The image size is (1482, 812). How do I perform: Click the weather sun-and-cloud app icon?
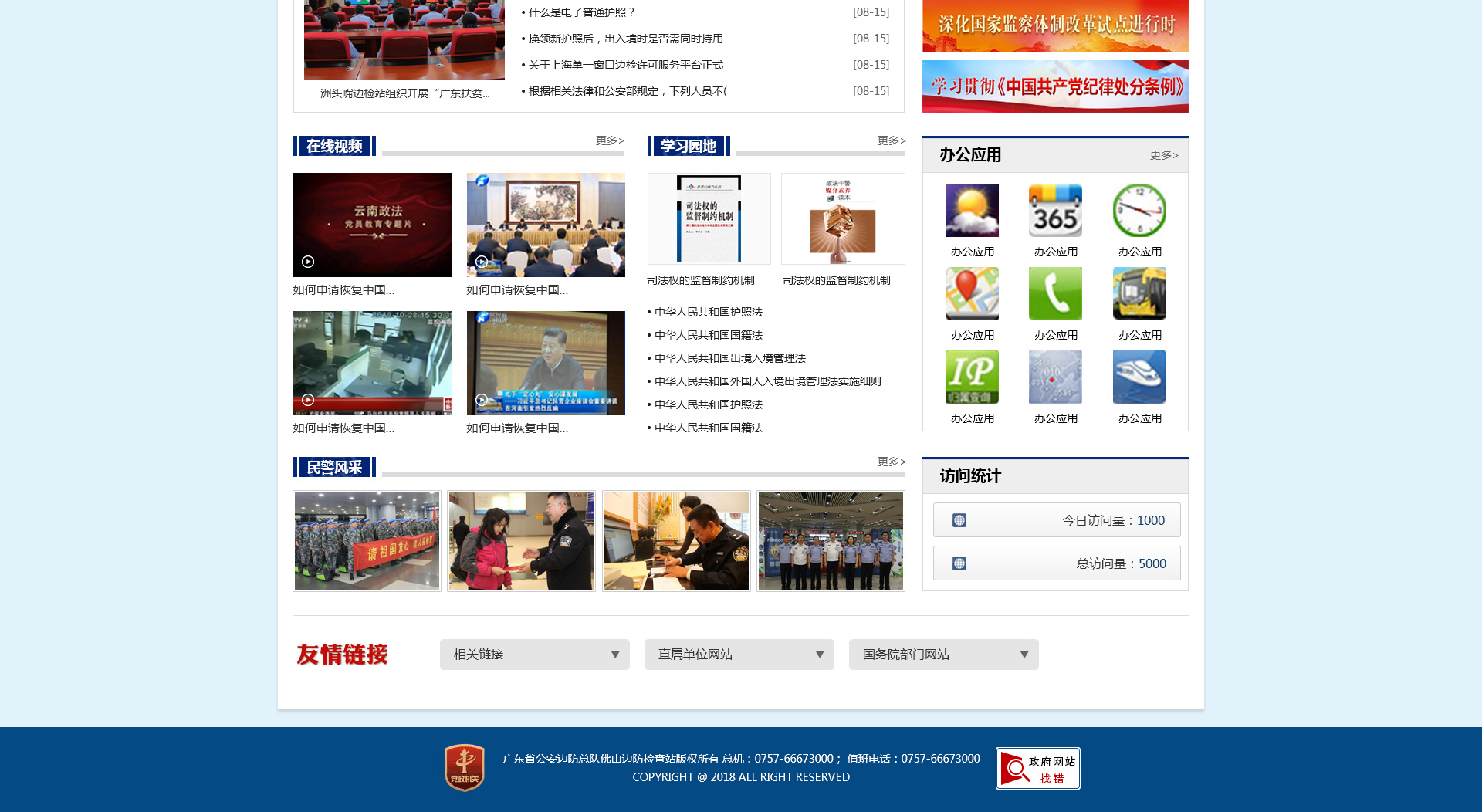(x=972, y=211)
